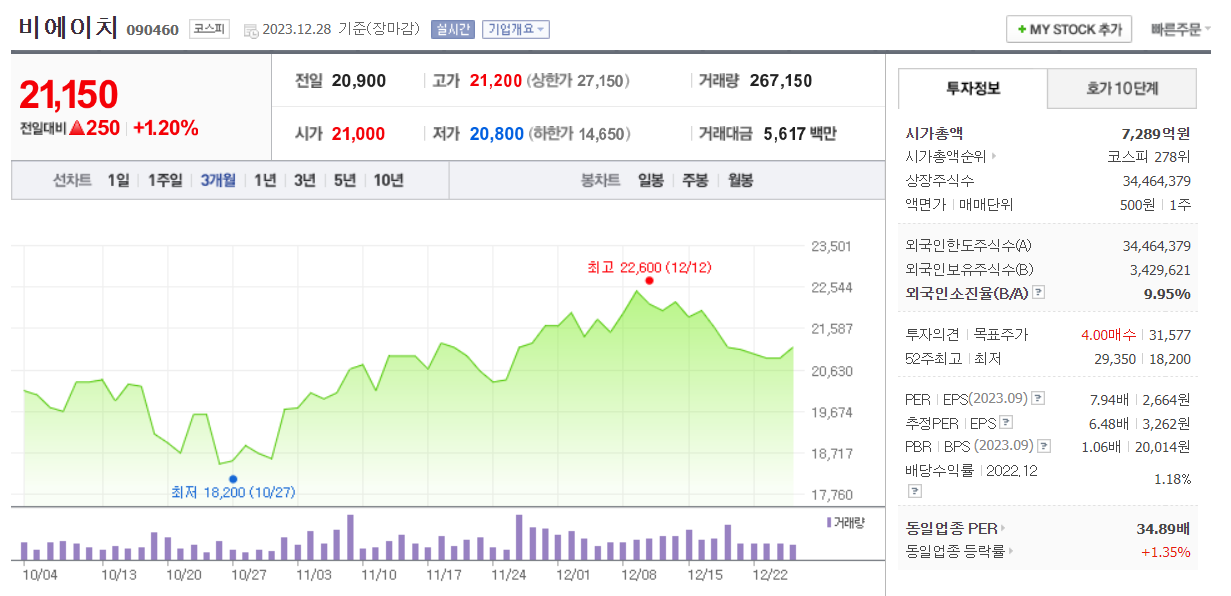Click the 코스피 market badge

click(x=210, y=30)
